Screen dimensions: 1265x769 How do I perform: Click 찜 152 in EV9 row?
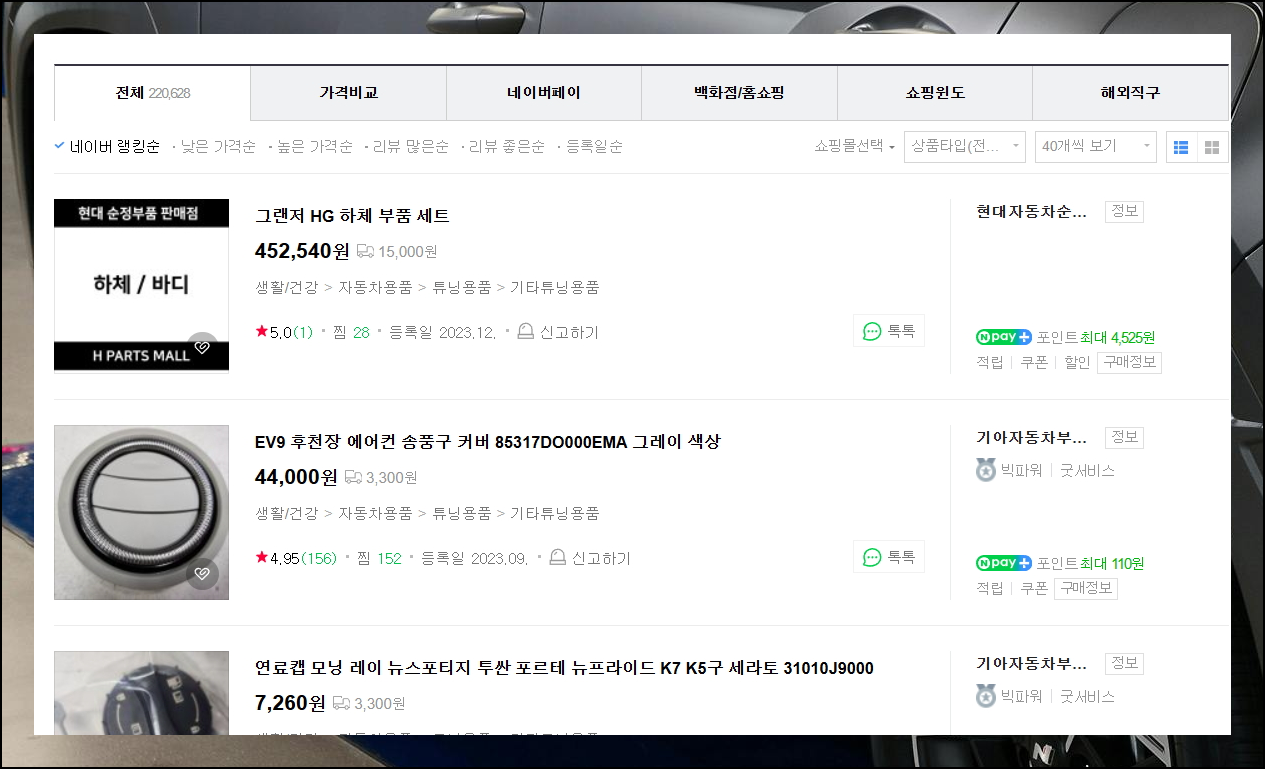[x=377, y=558]
